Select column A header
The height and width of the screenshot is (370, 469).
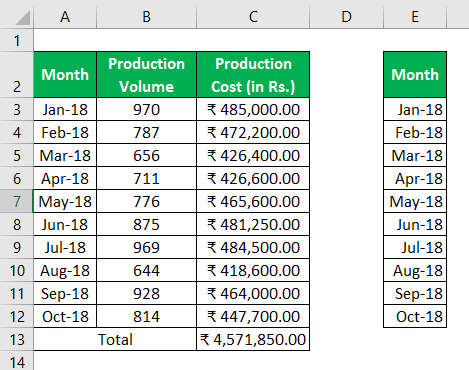65,17
